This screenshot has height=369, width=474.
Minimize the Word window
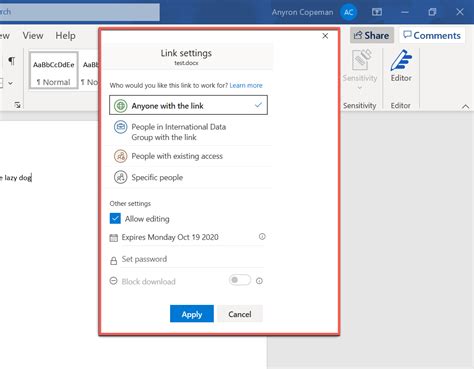pos(405,12)
